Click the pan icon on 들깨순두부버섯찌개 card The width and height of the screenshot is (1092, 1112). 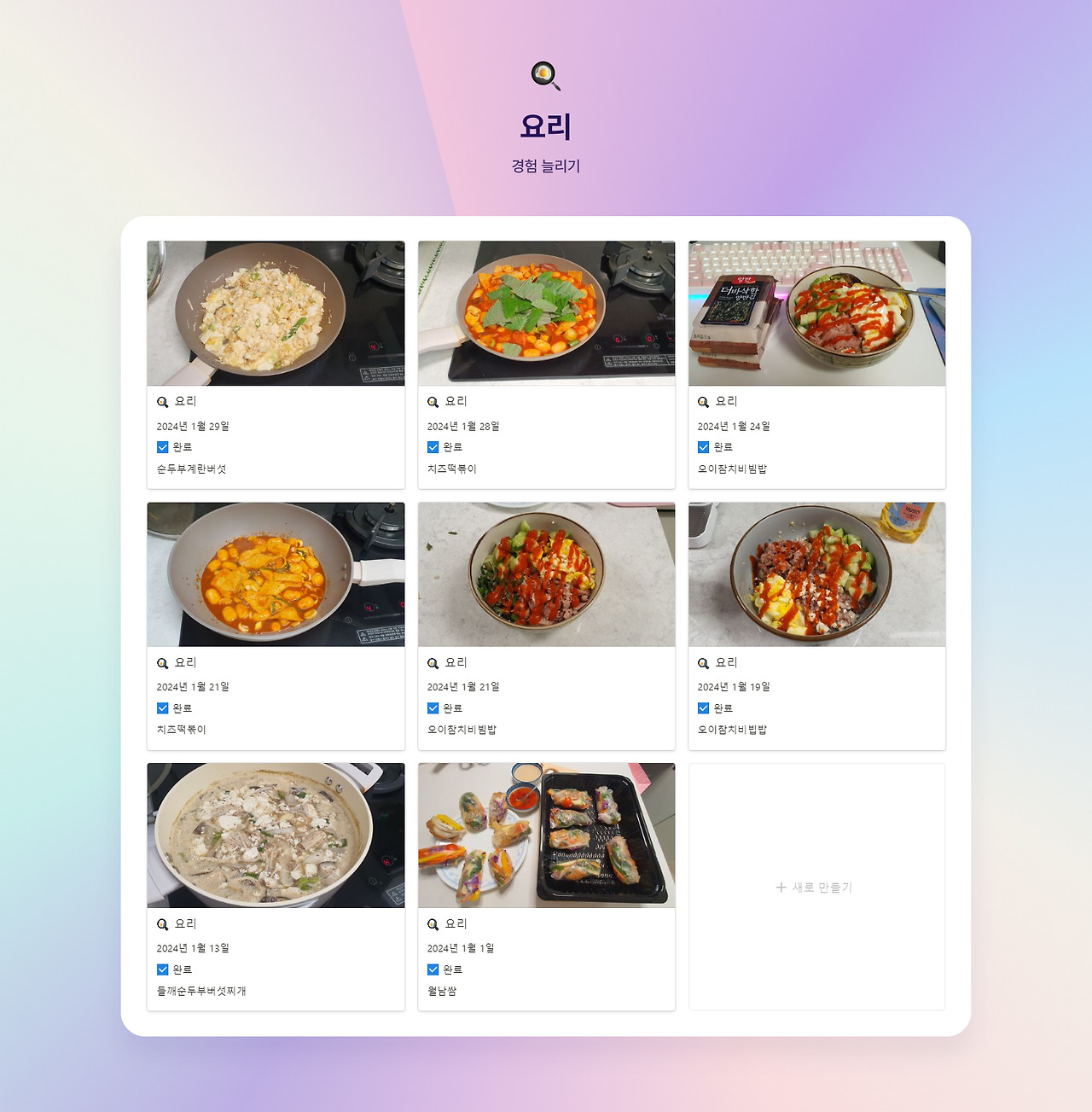pos(163,924)
